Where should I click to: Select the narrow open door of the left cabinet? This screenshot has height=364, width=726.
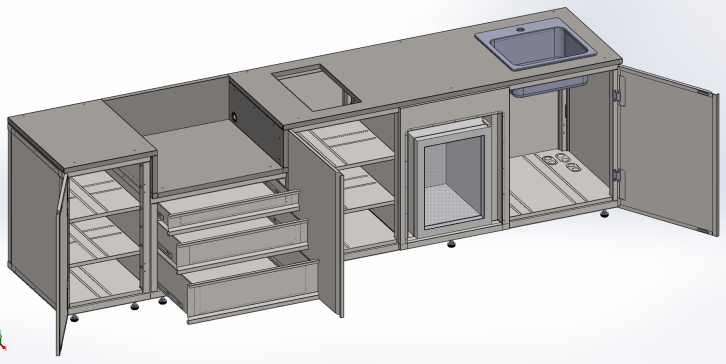point(62,265)
